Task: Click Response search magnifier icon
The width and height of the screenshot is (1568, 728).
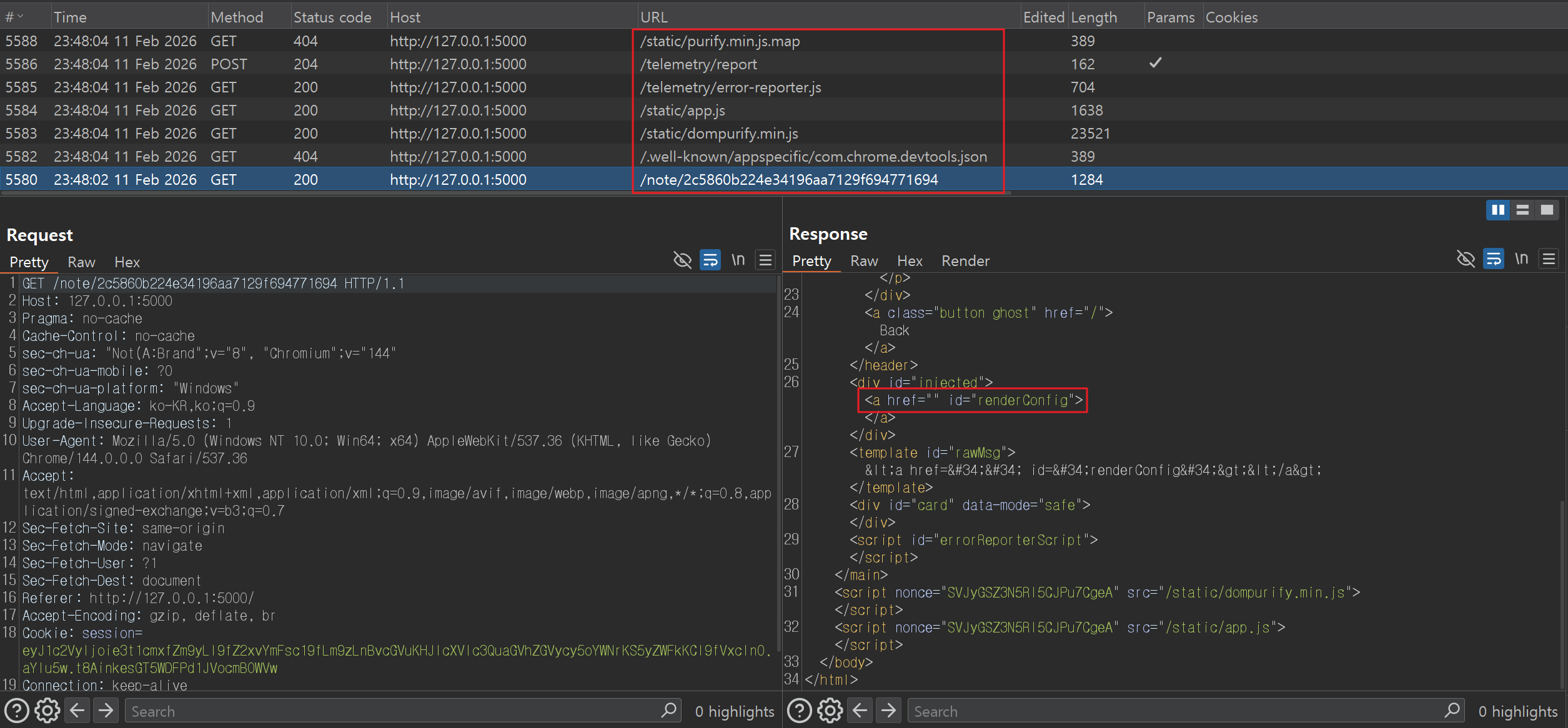Action: 1452,711
